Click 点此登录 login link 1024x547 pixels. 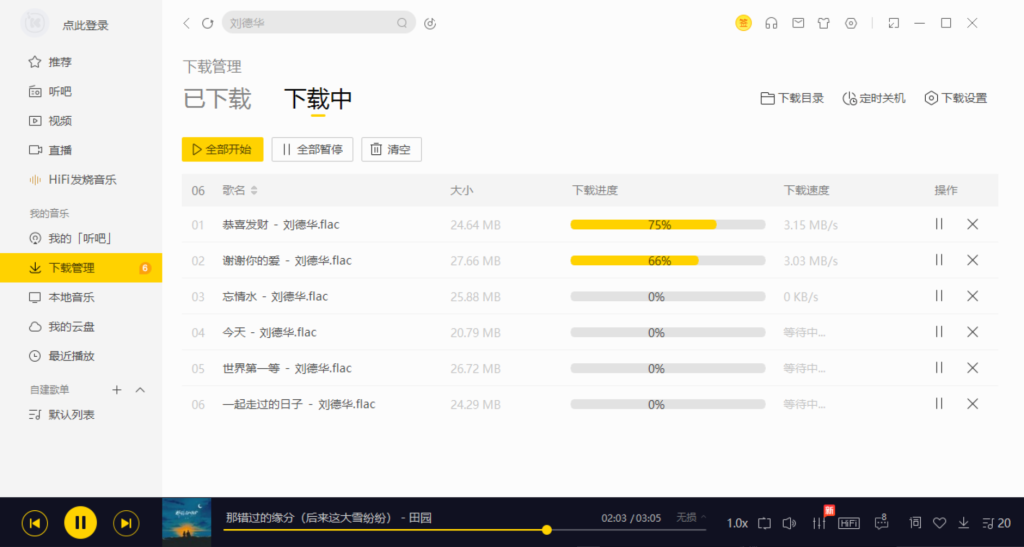coord(86,25)
